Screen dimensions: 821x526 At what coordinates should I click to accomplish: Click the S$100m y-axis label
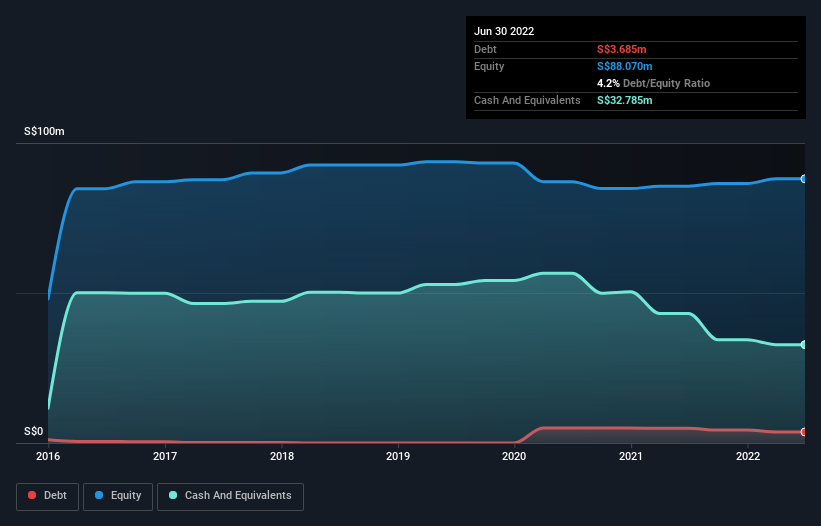(44, 131)
